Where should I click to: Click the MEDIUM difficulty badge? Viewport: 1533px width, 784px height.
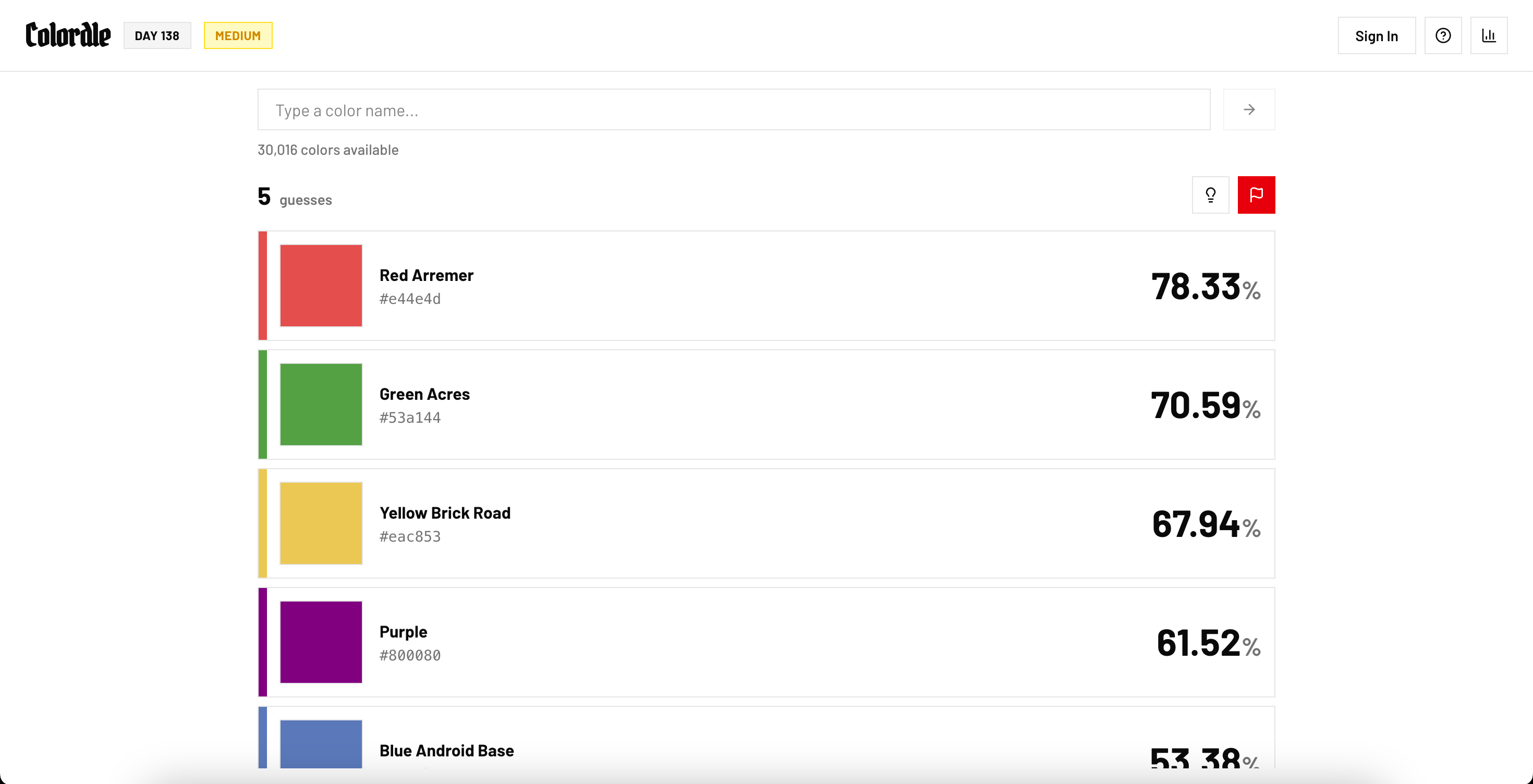pos(237,35)
